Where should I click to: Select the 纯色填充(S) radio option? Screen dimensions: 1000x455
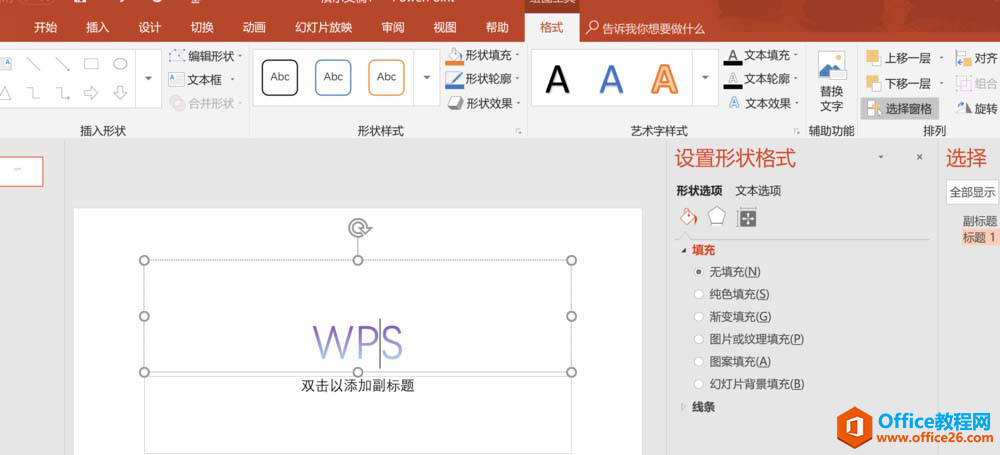click(698, 294)
